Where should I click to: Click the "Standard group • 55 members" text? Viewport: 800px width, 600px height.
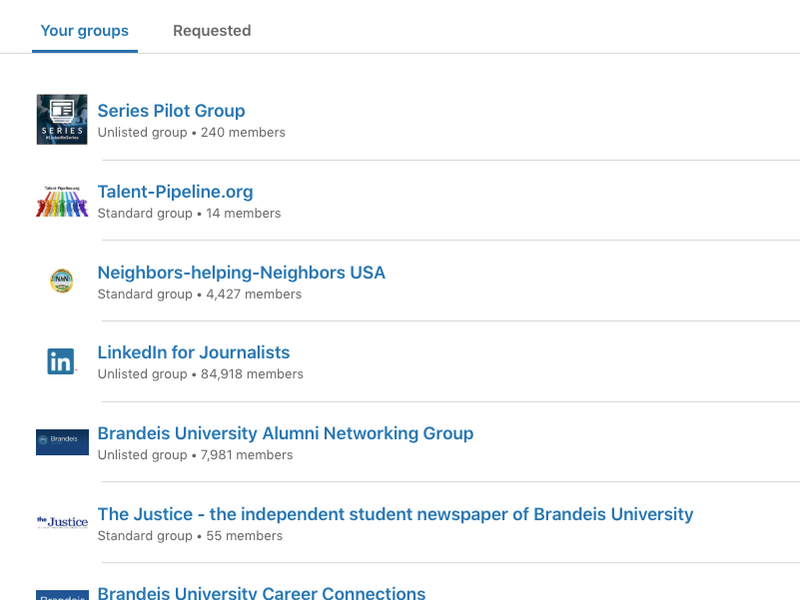190,536
